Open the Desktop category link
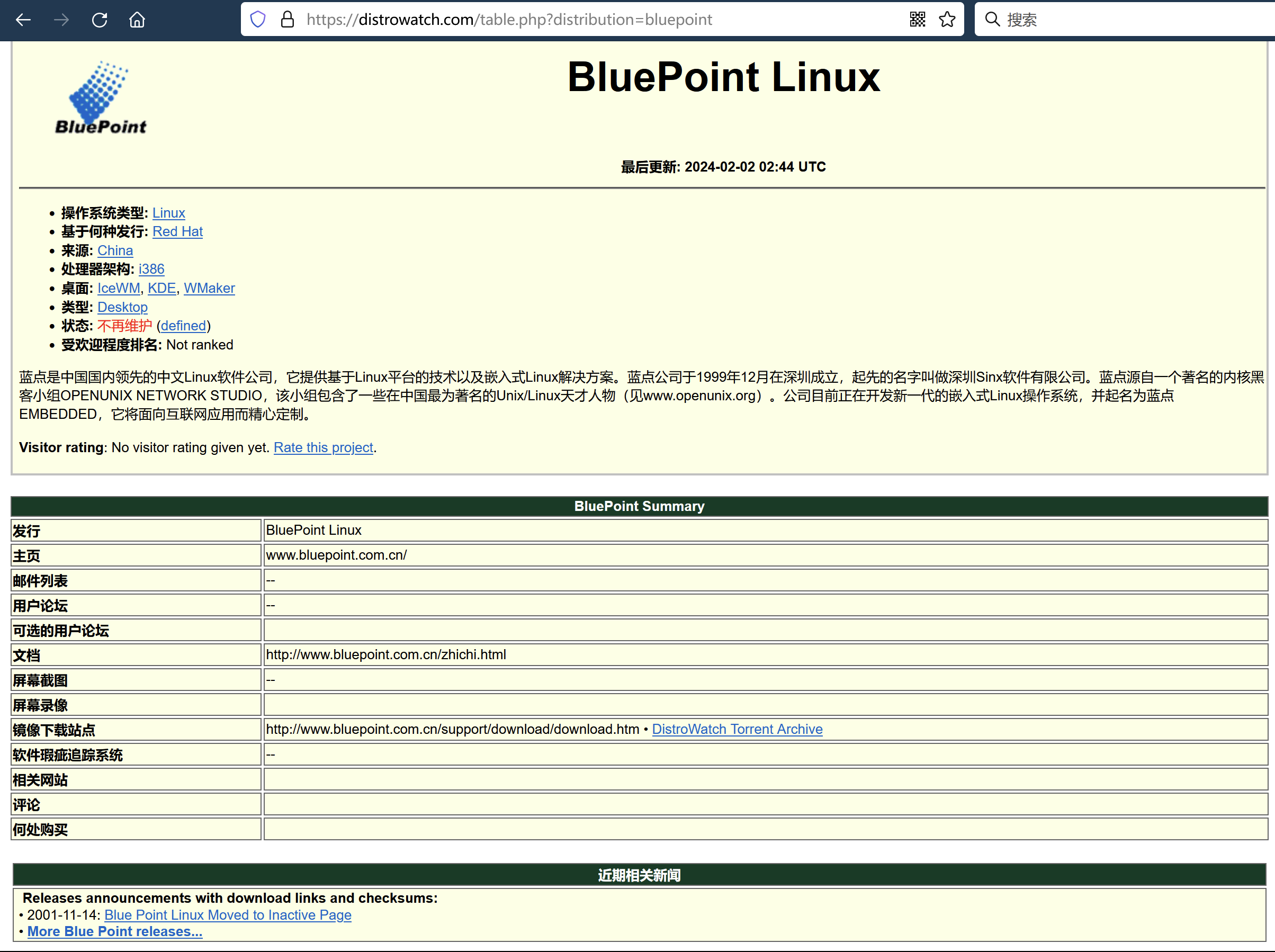The image size is (1275, 952). pos(123,307)
